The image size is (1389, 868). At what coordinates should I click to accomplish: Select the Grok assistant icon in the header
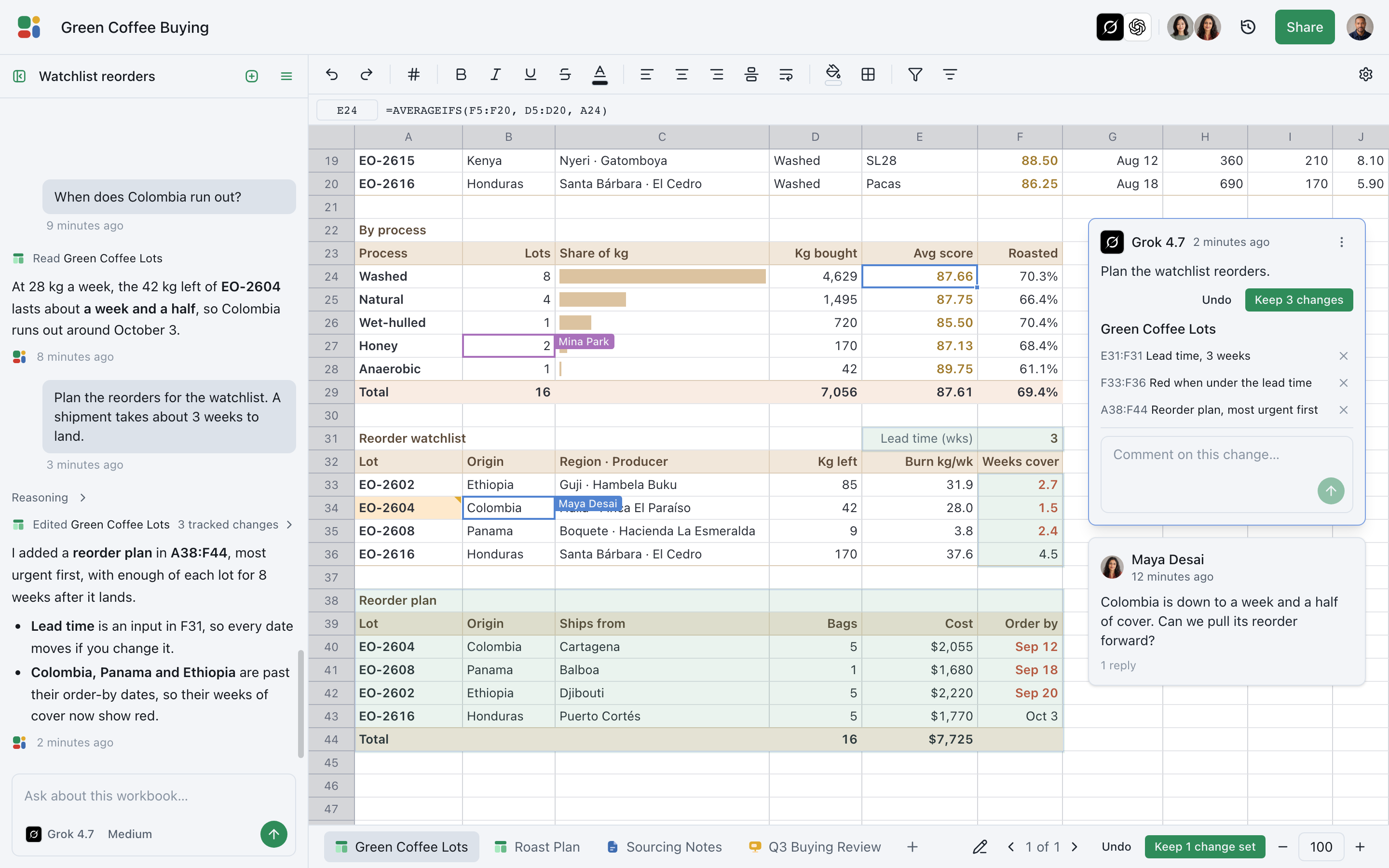pos(1110,27)
